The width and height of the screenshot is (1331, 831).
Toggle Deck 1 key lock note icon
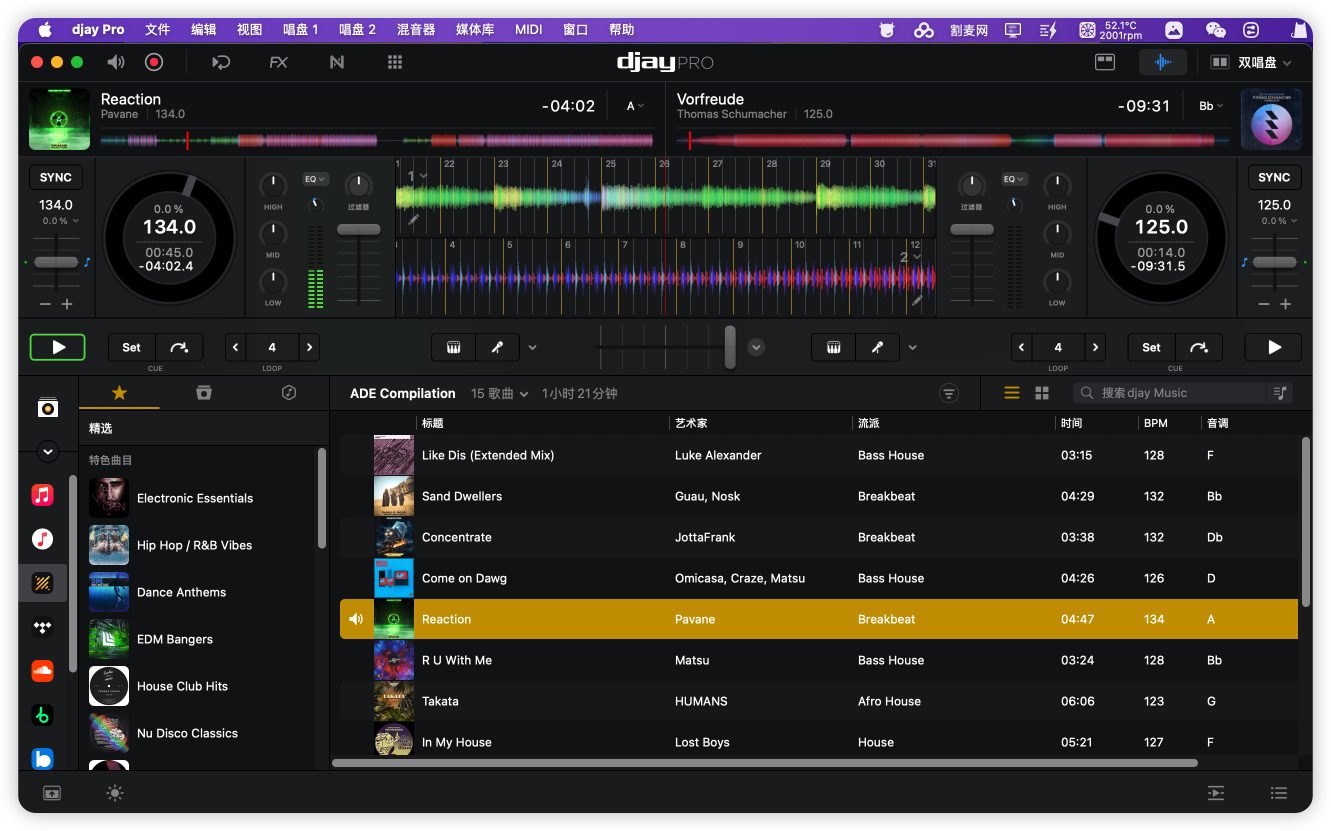[87, 262]
